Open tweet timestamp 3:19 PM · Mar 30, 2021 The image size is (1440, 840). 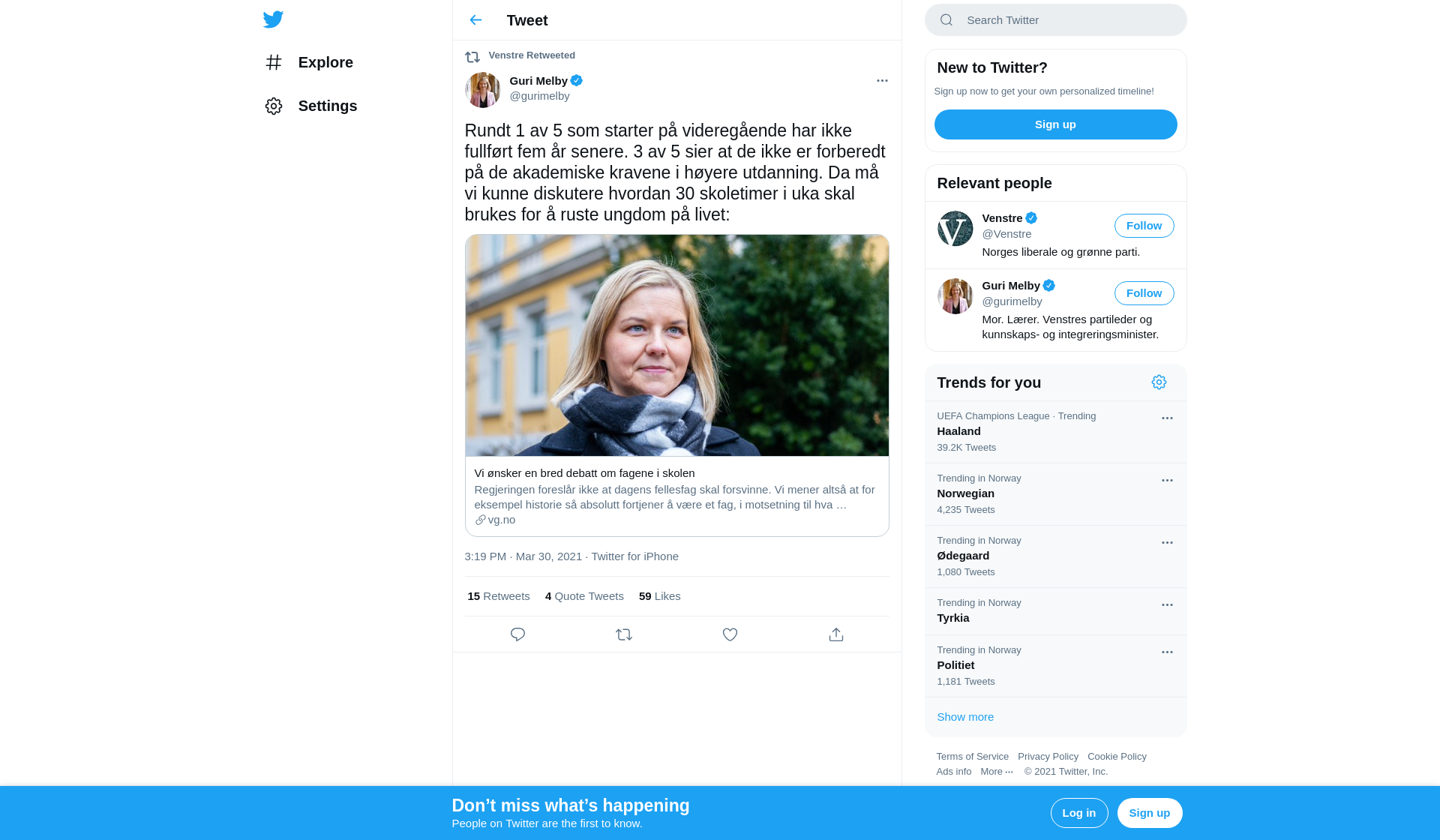tap(523, 556)
